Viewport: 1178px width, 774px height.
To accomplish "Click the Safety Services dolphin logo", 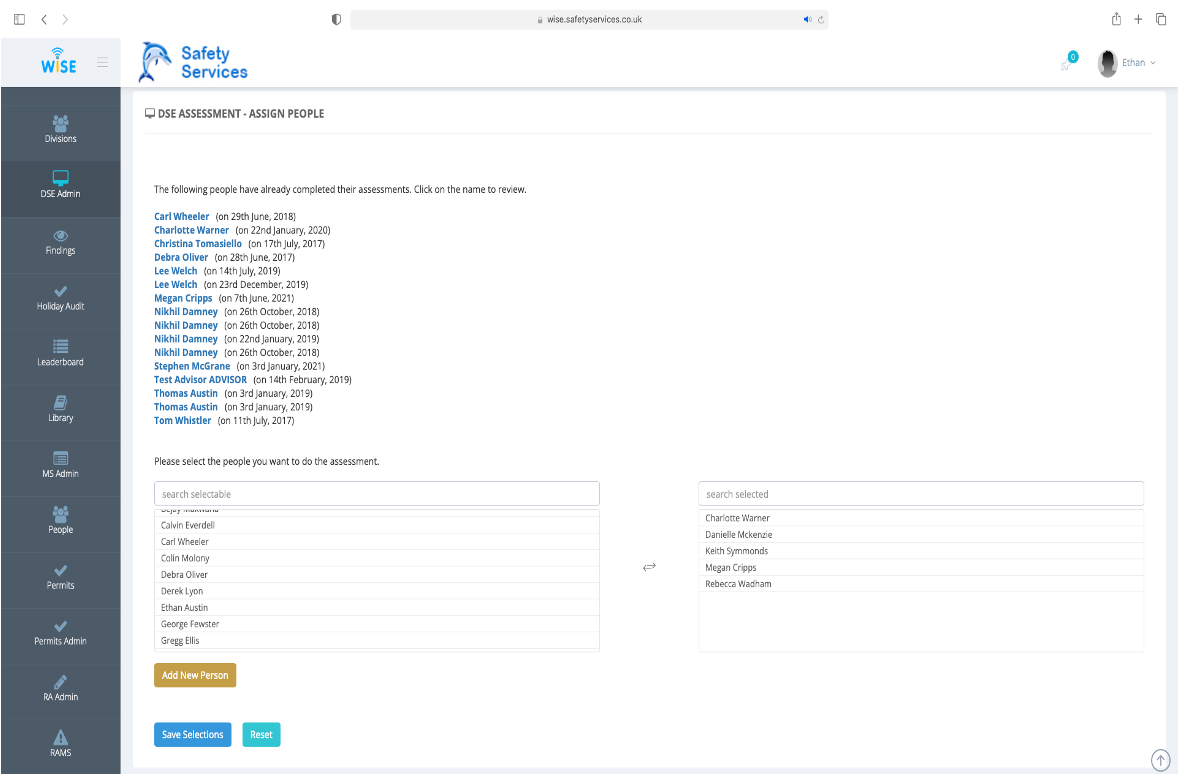I will pyautogui.click(x=193, y=62).
